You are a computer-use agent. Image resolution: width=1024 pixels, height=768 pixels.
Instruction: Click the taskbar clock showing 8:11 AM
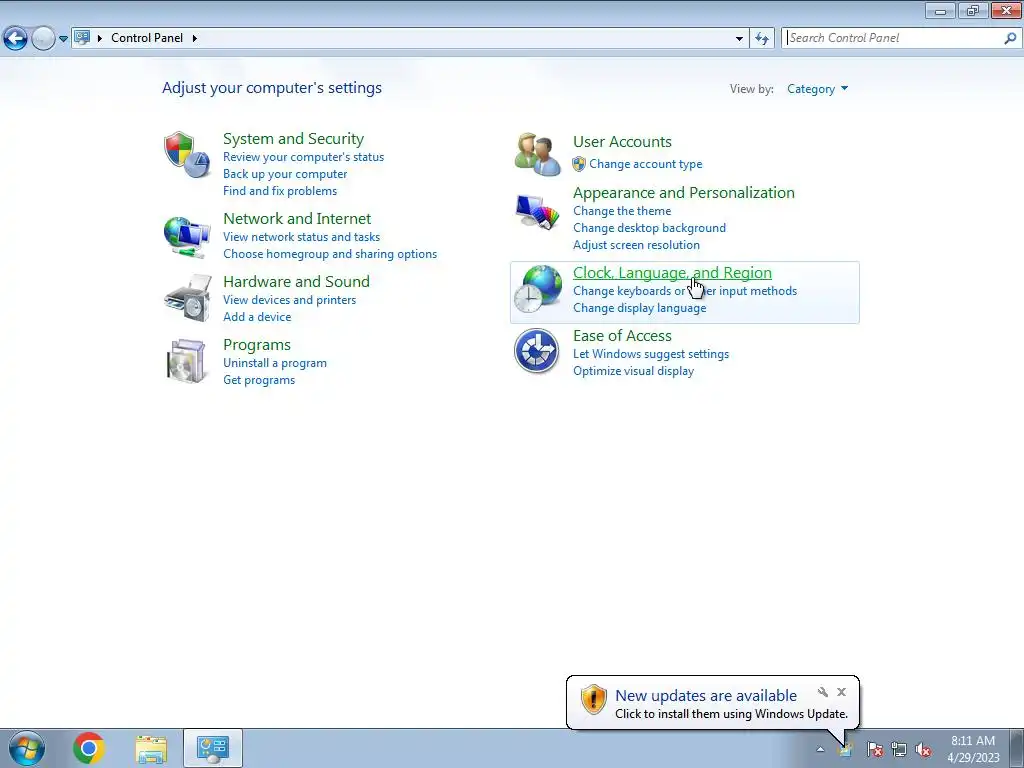click(973, 749)
